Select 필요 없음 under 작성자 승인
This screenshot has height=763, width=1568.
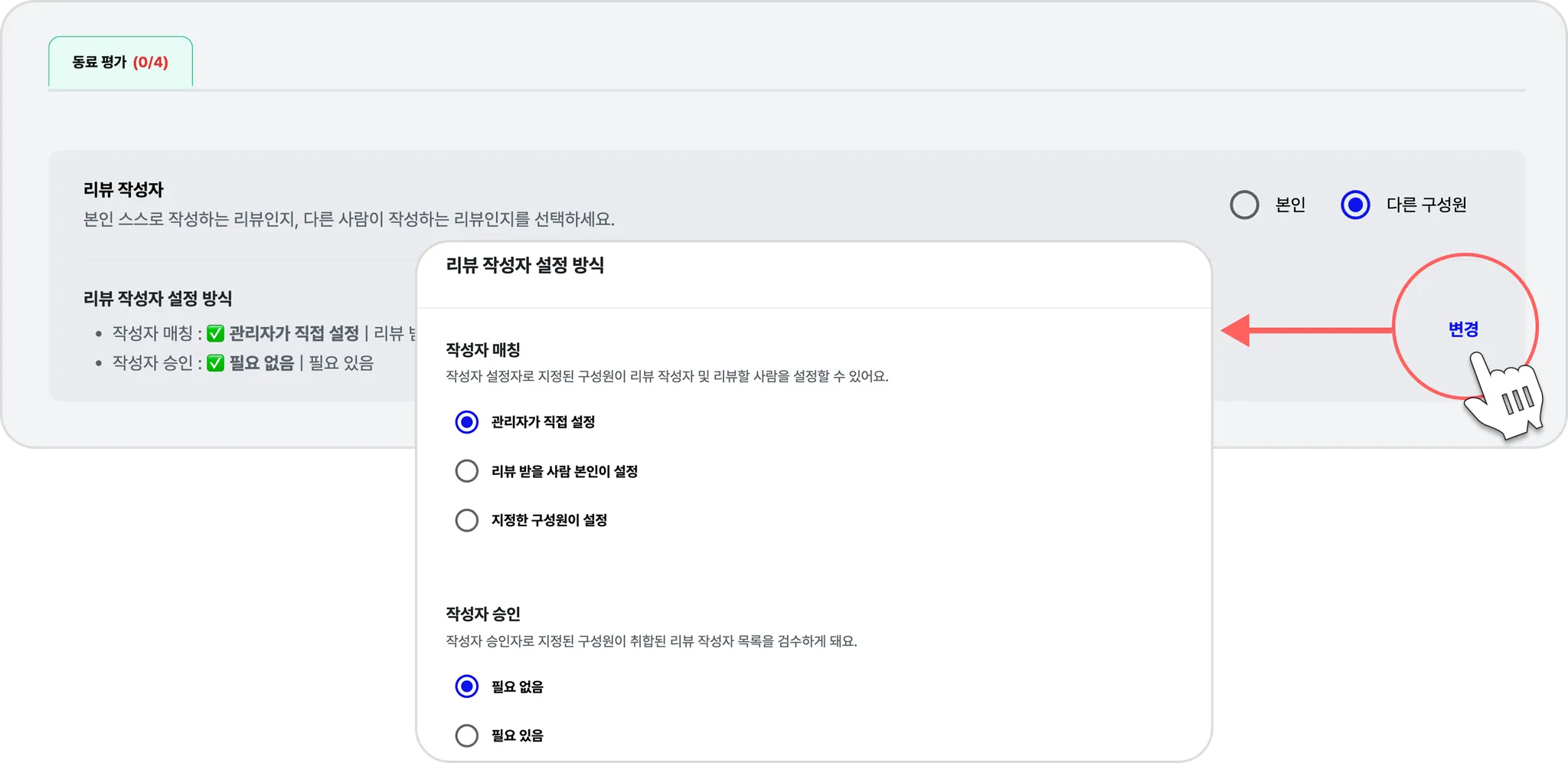coord(467,686)
